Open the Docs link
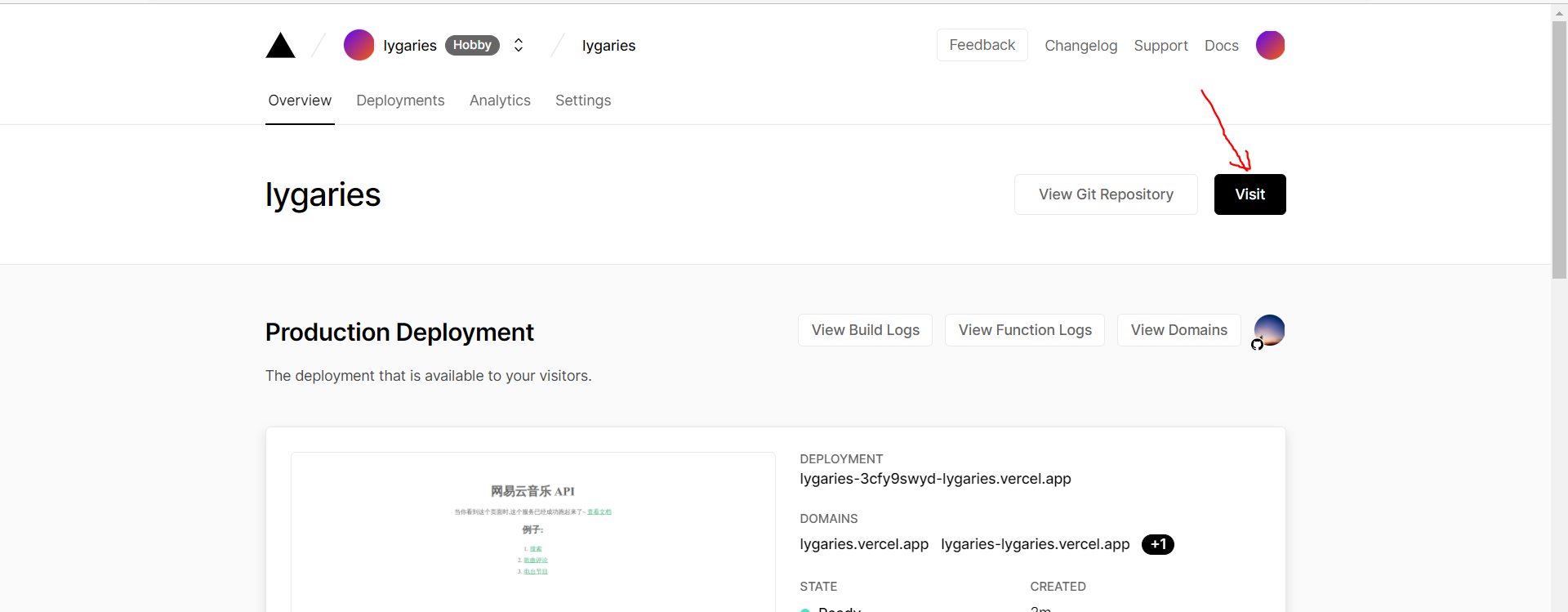 [1221, 46]
